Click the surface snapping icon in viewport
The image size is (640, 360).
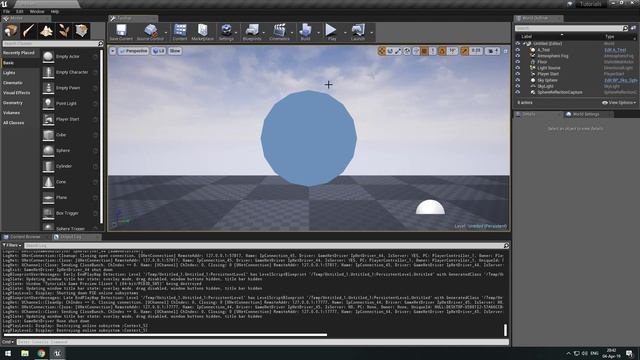416,51
